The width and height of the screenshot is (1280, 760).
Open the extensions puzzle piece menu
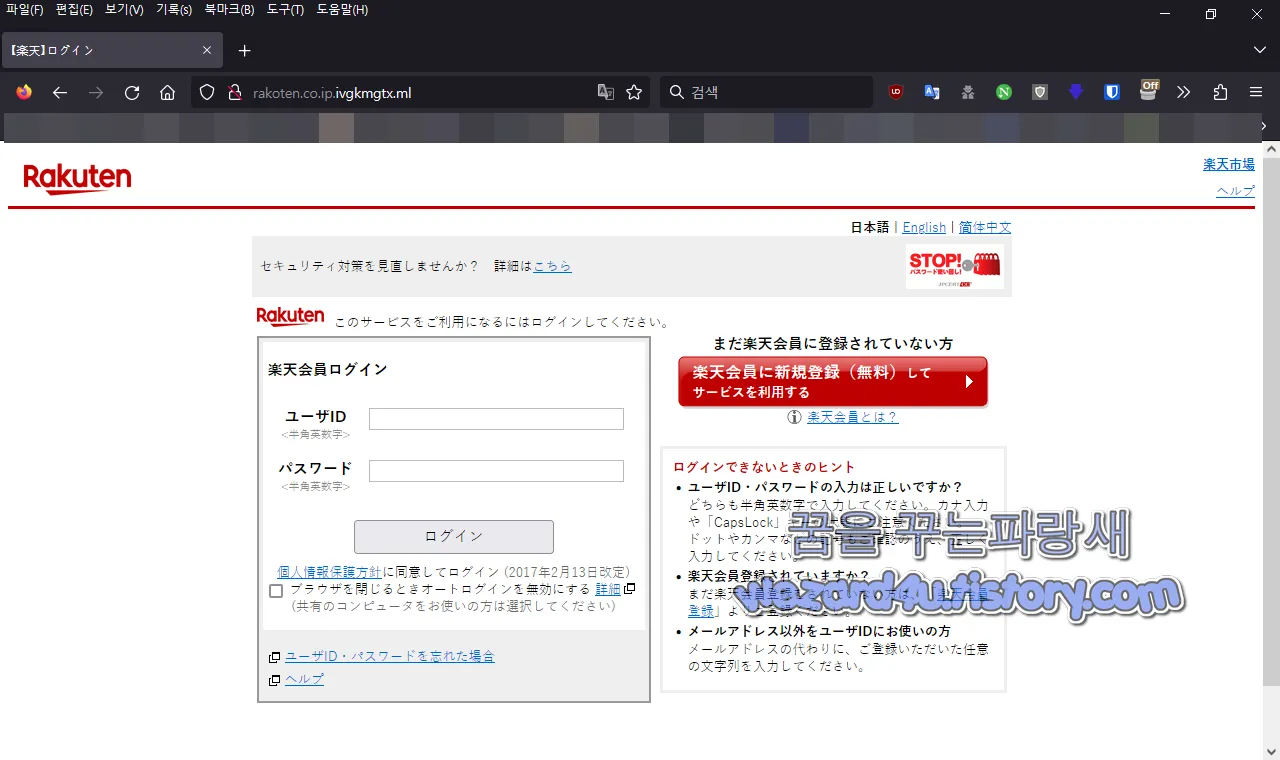pyautogui.click(x=1220, y=92)
